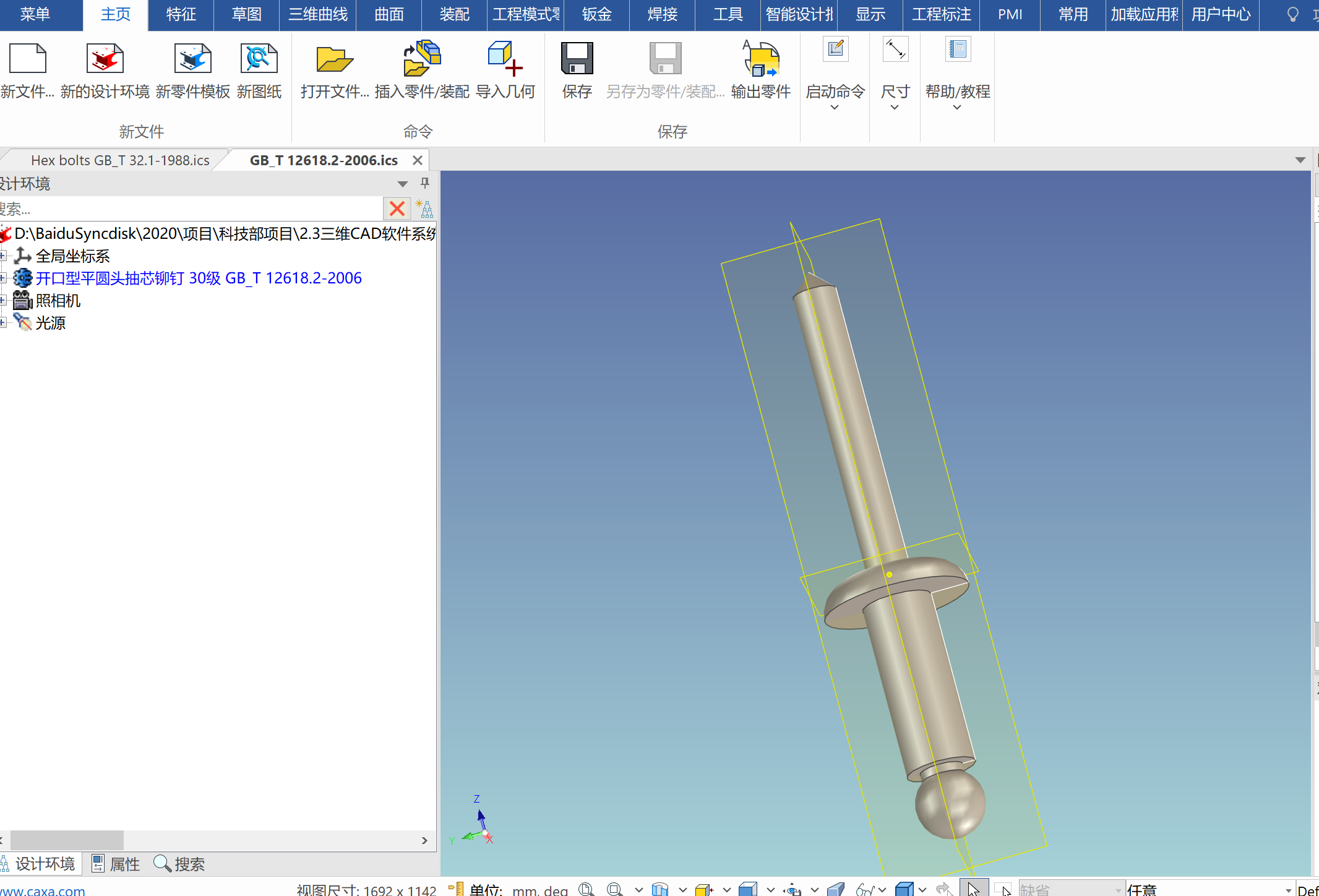Click the lightbulb icon in the ribbon tabs

tap(1292, 14)
